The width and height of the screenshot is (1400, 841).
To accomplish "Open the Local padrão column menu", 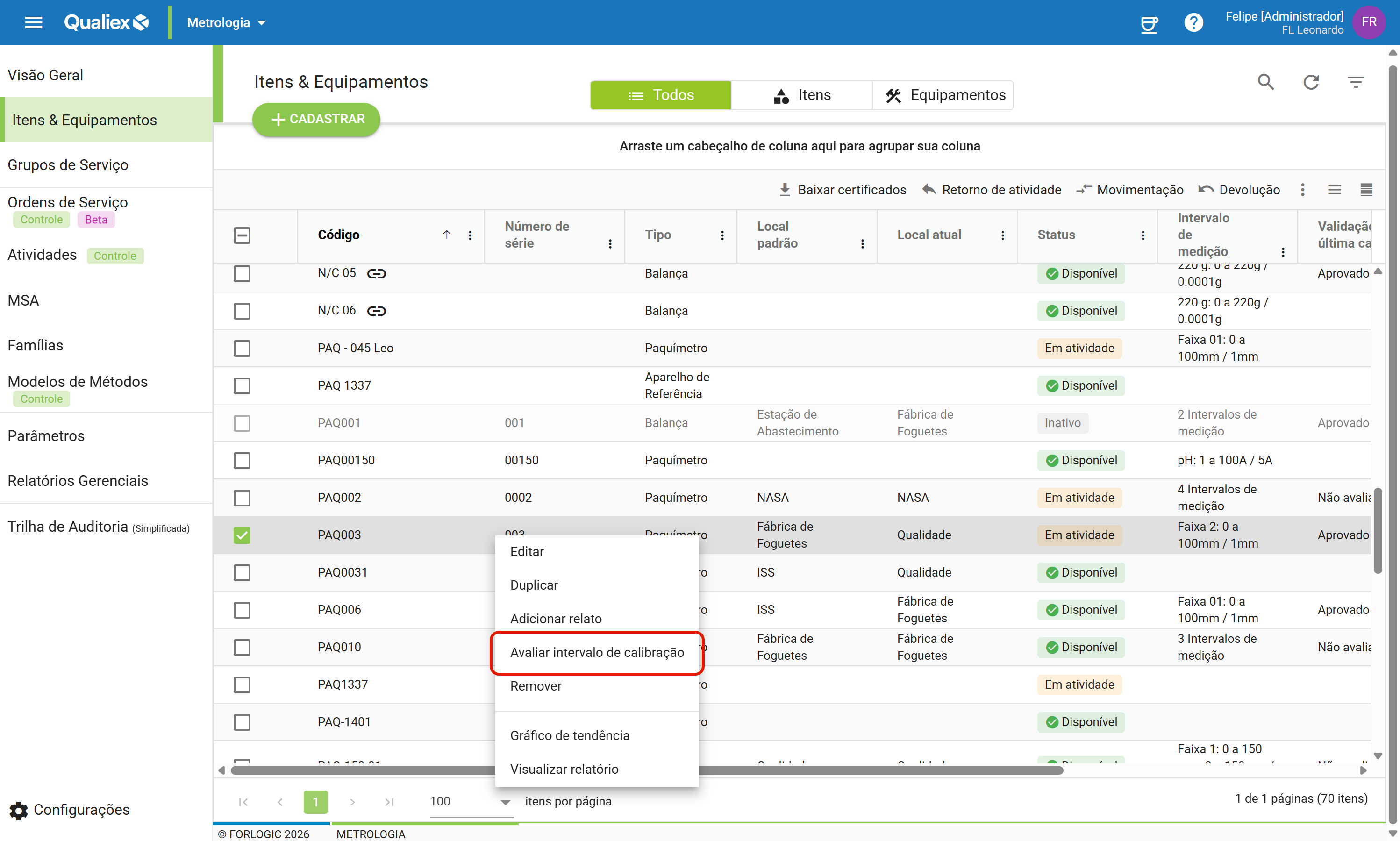I will click(x=862, y=244).
